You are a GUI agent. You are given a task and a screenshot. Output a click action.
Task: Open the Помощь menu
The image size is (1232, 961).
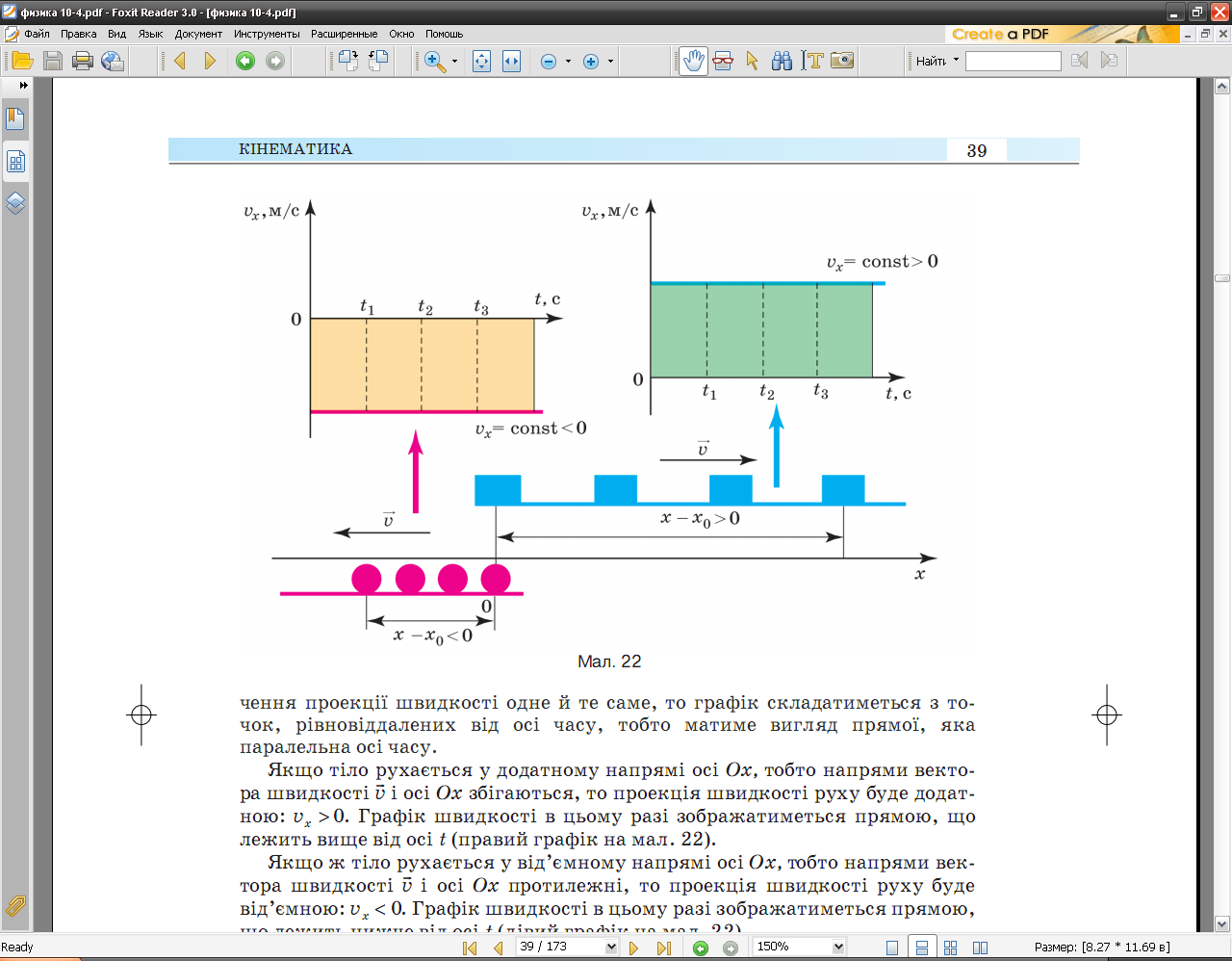(444, 34)
